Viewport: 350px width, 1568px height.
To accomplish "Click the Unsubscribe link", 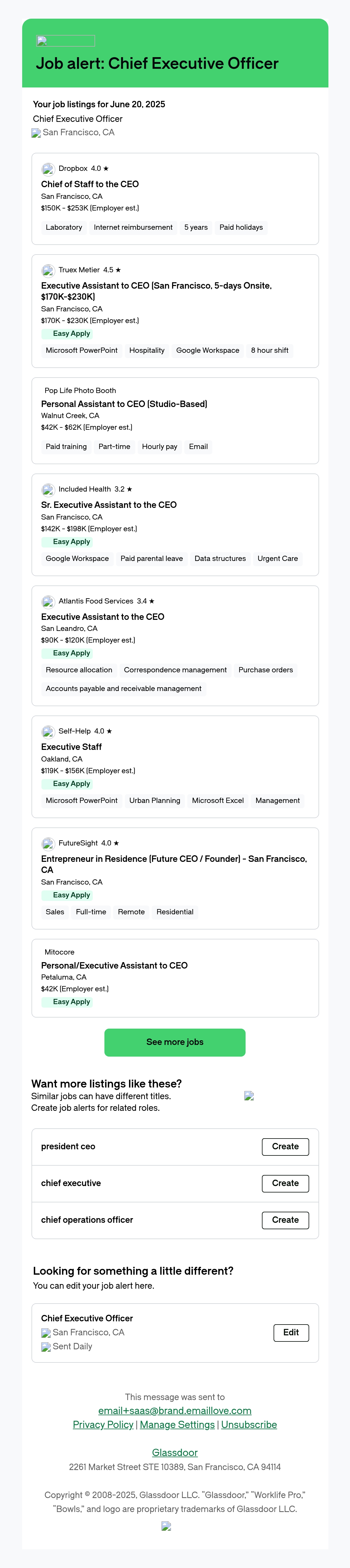I will click(249, 1424).
